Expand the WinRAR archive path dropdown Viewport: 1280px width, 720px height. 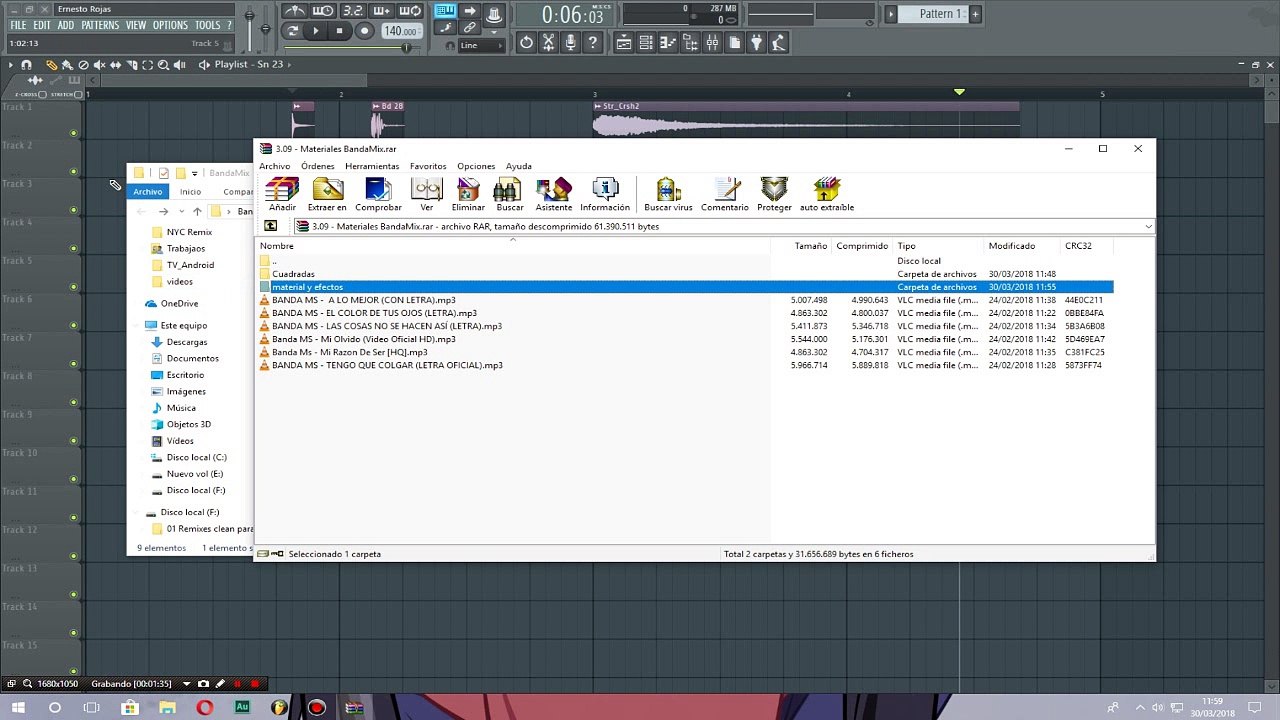[1148, 226]
